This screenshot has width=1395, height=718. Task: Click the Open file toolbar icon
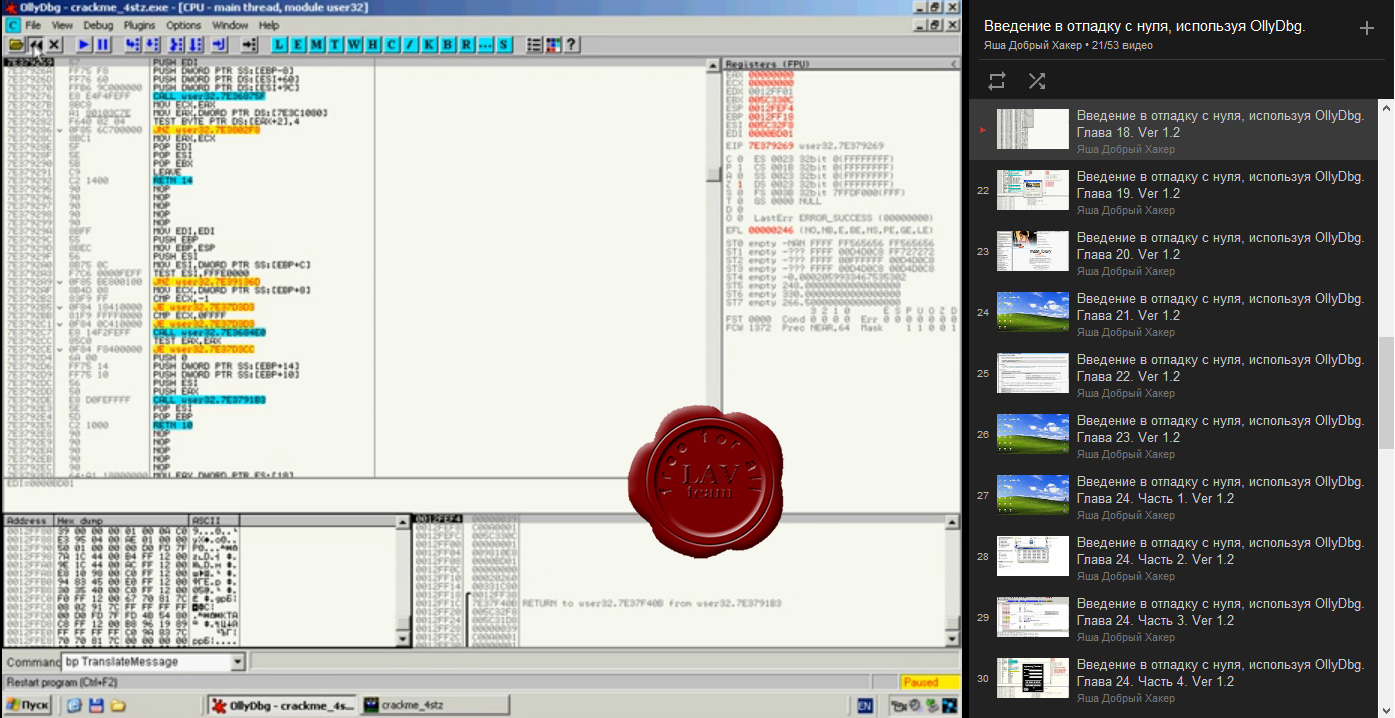(16, 44)
